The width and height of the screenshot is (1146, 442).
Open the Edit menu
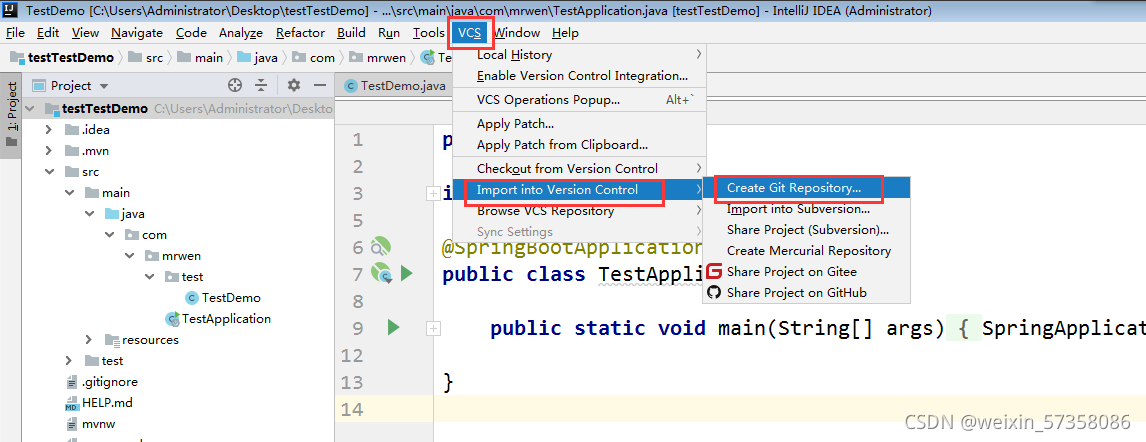[48, 33]
